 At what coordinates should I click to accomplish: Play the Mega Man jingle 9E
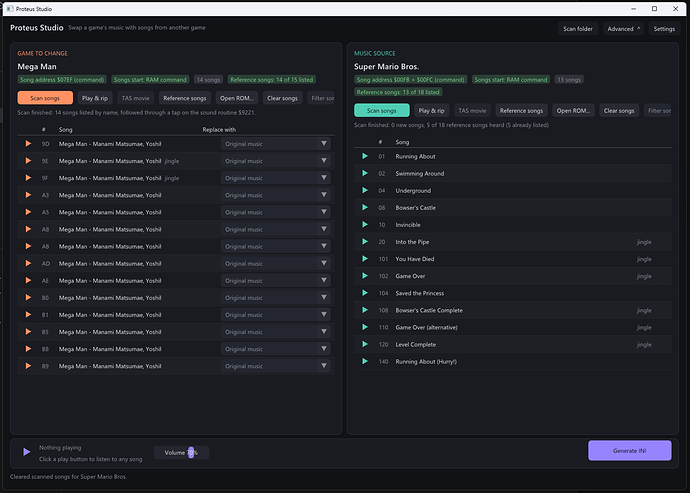coord(28,161)
